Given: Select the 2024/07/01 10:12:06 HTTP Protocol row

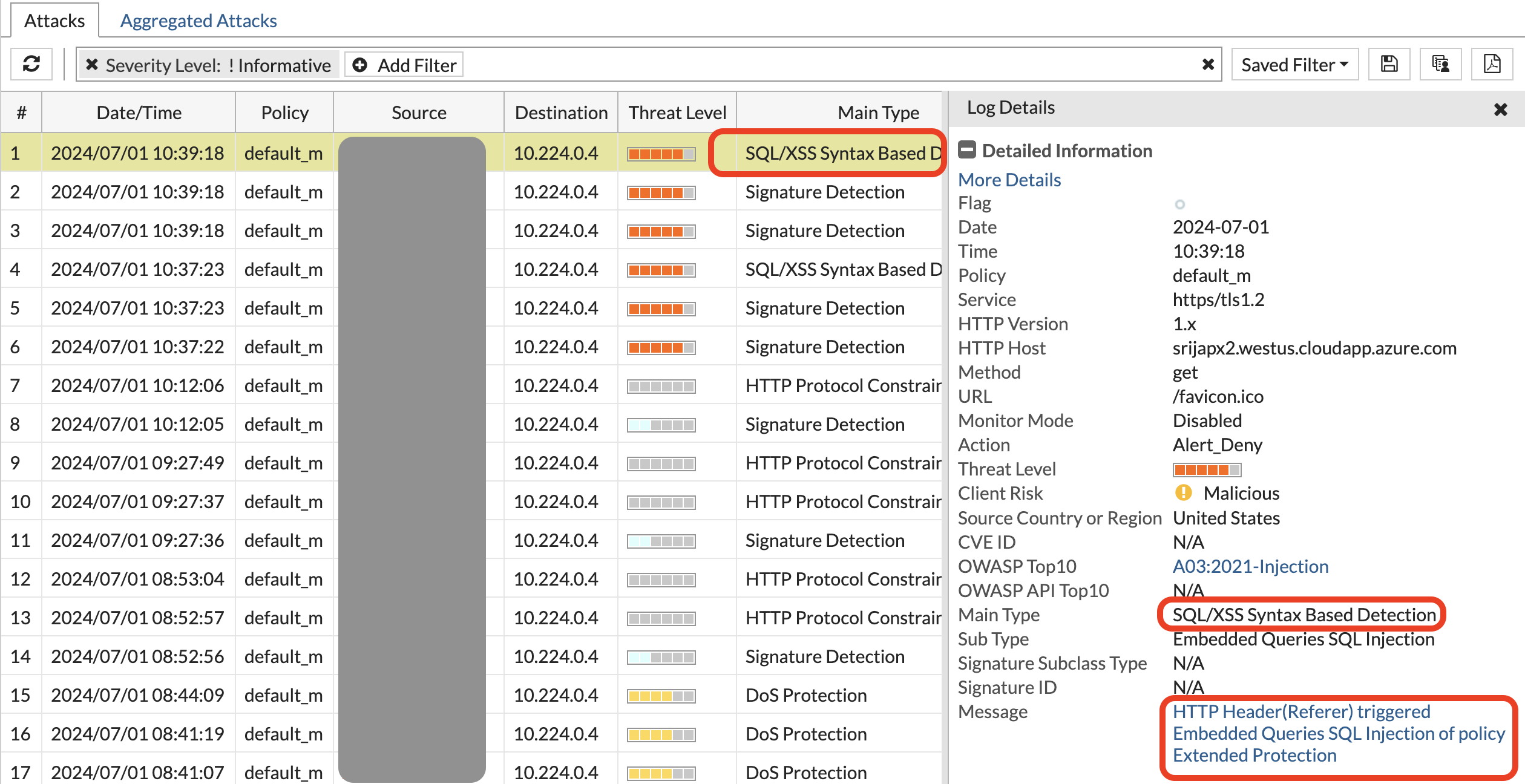Looking at the screenshot, I should click(x=471, y=385).
